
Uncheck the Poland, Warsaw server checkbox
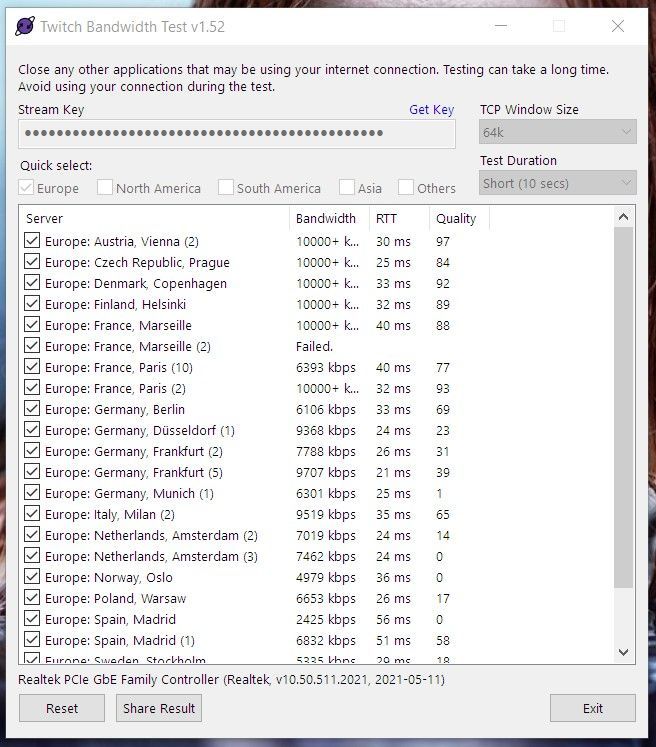point(32,597)
